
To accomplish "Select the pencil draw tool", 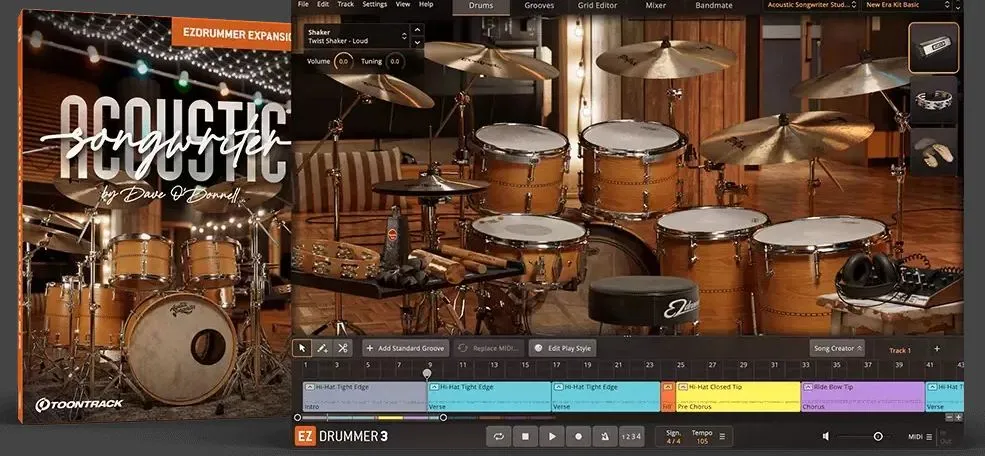I will click(322, 348).
